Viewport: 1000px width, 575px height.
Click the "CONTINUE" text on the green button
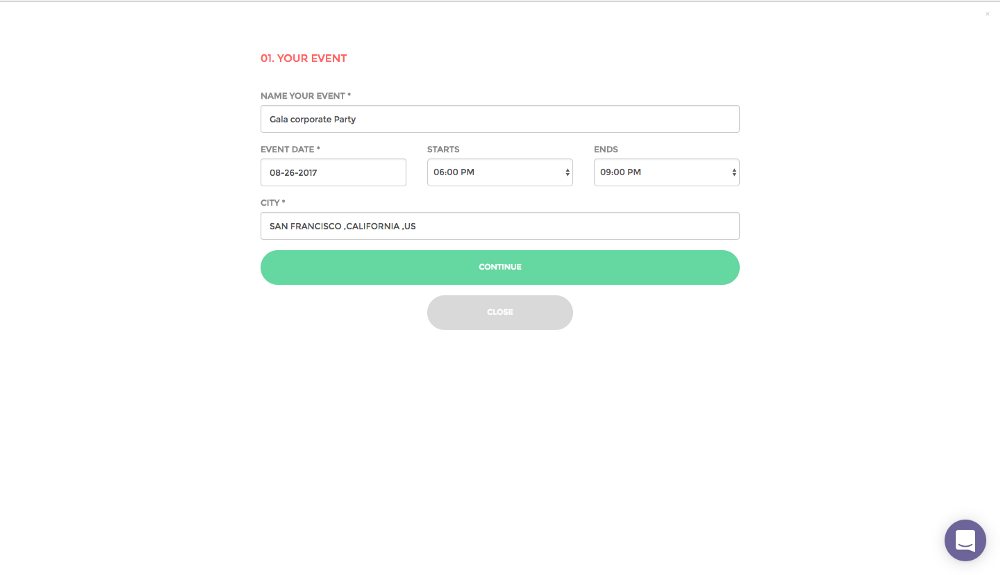point(500,267)
